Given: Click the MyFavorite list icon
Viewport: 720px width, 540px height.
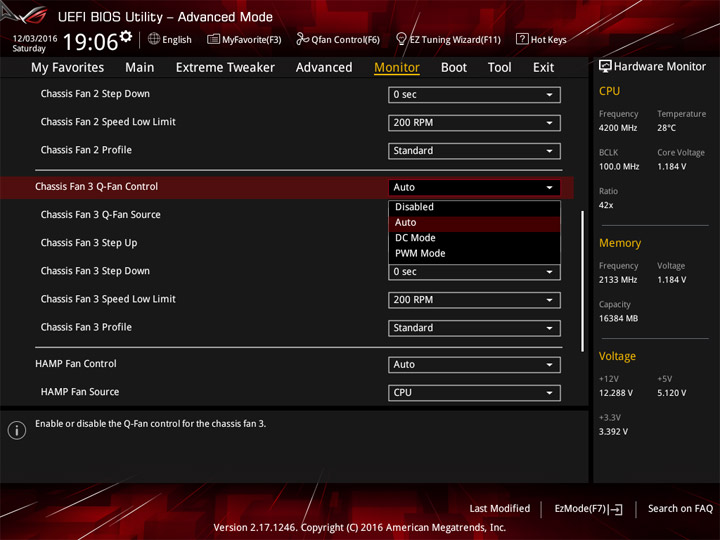Looking at the screenshot, I should pyautogui.click(x=213, y=39).
